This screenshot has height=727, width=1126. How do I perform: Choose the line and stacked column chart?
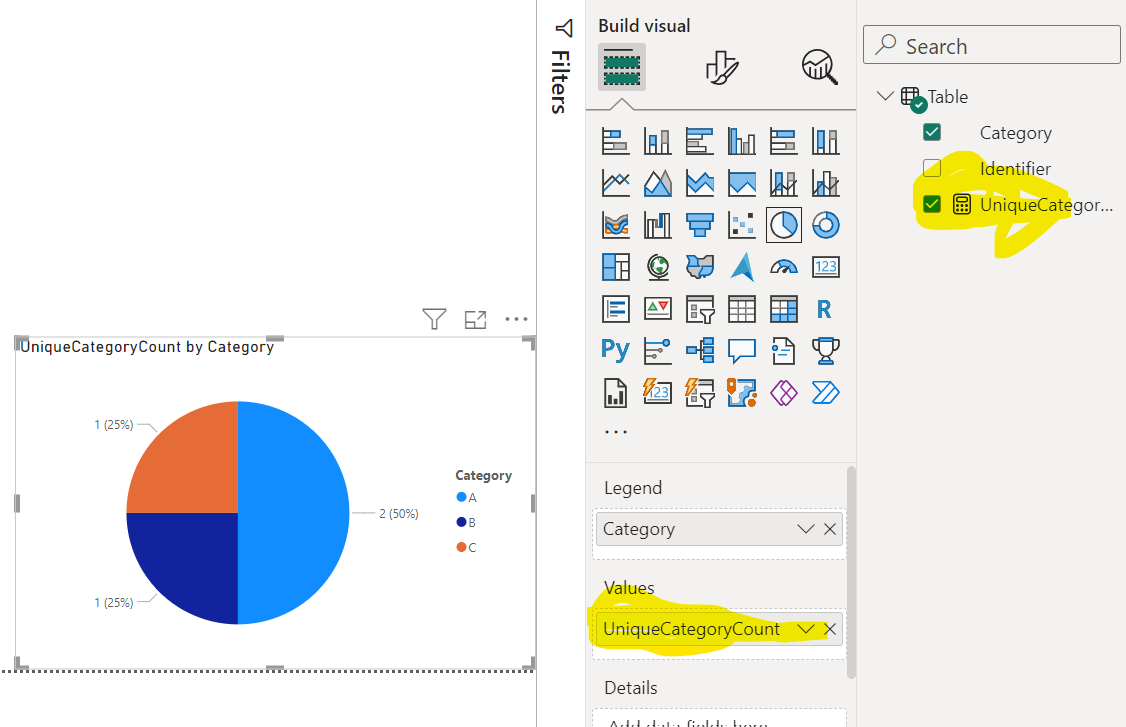(x=783, y=183)
